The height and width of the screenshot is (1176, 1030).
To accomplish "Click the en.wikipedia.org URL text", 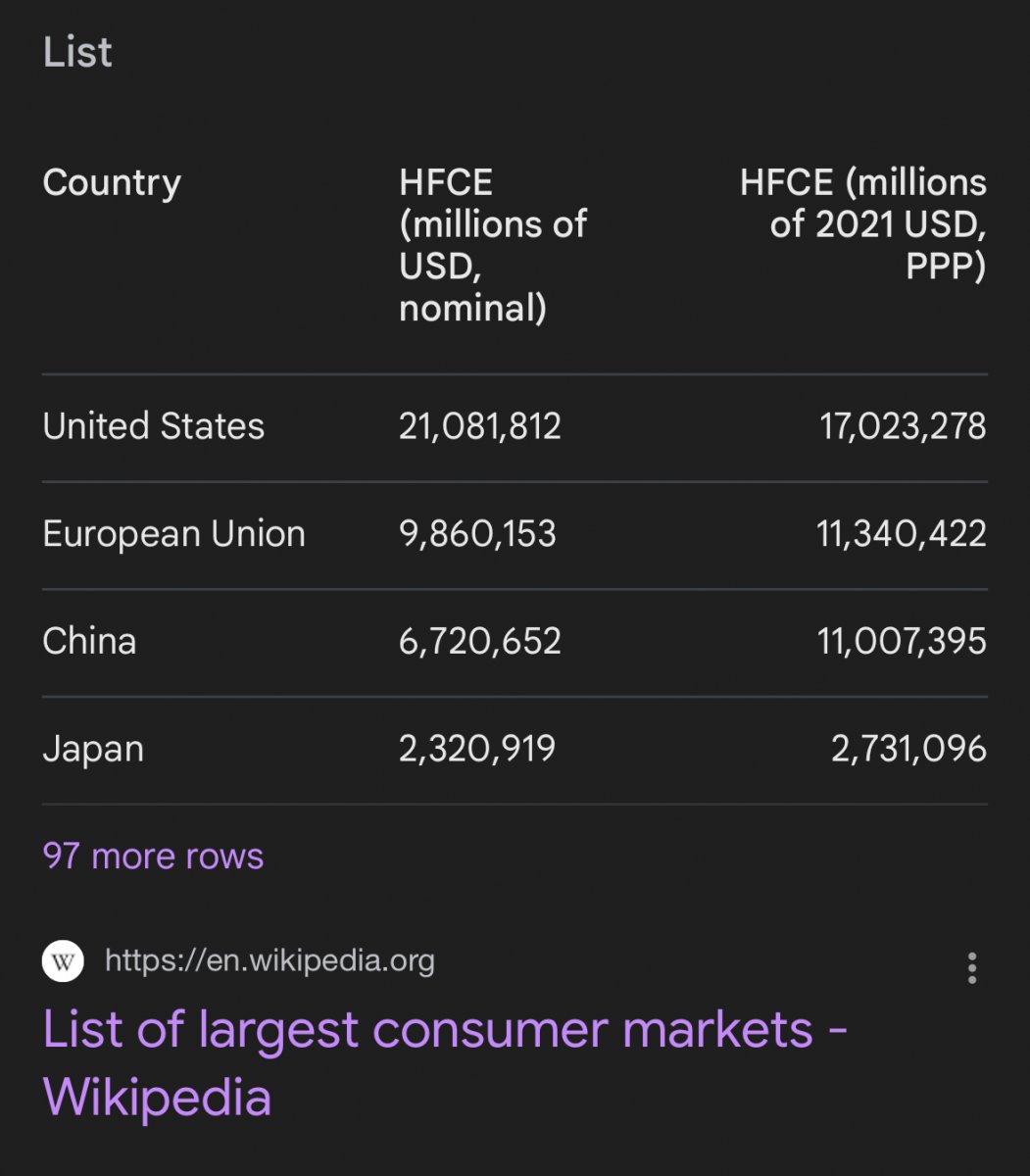I will tap(270, 960).
